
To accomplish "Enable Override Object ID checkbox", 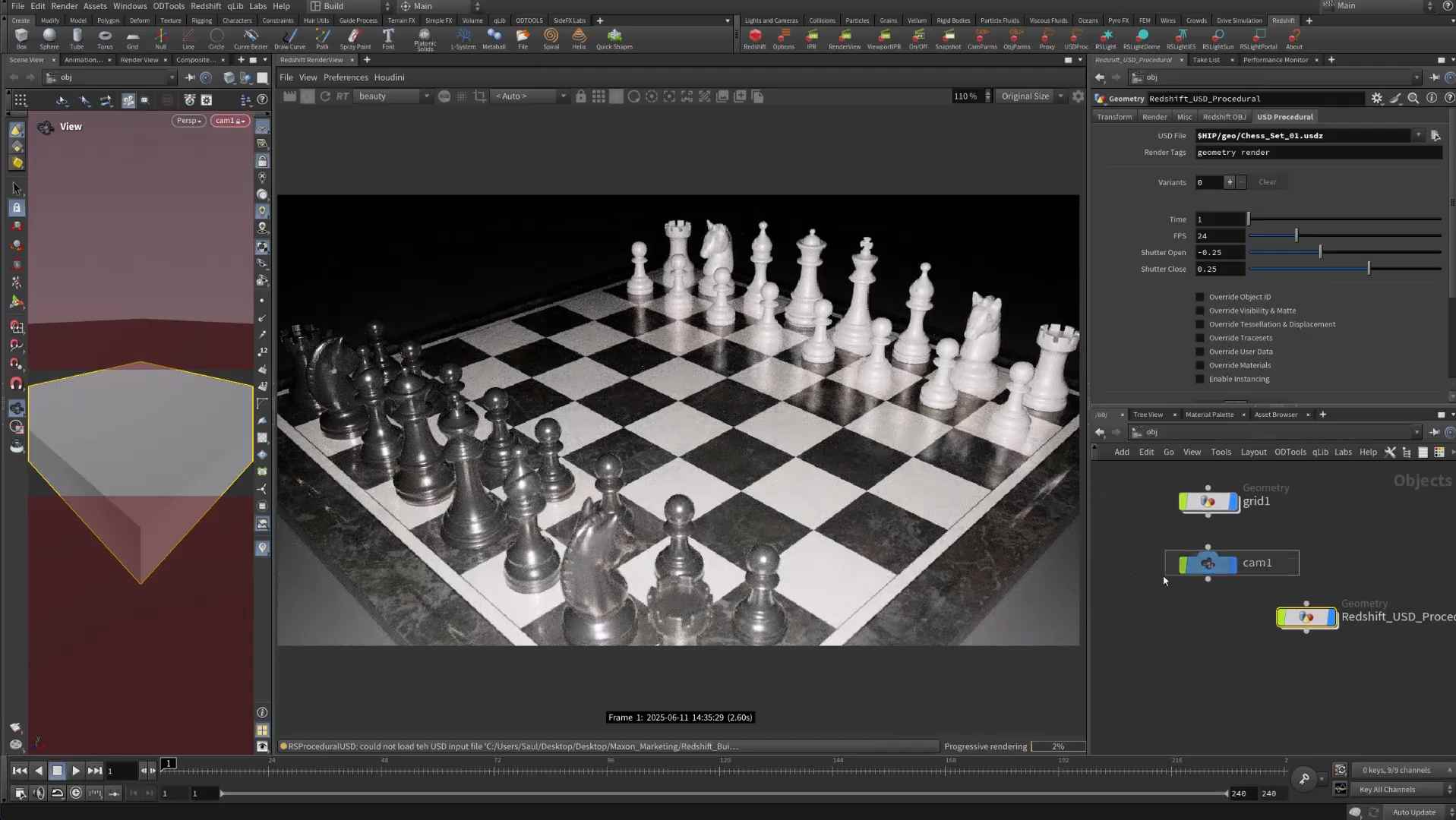I will coord(1200,297).
